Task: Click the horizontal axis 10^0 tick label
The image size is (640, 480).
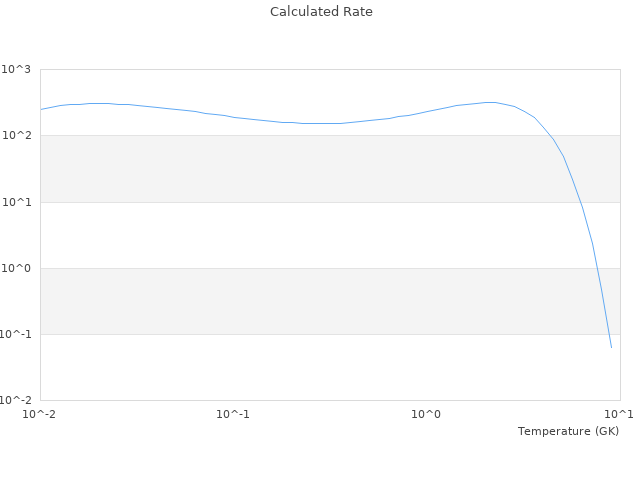Action: pyautogui.click(x=426, y=414)
